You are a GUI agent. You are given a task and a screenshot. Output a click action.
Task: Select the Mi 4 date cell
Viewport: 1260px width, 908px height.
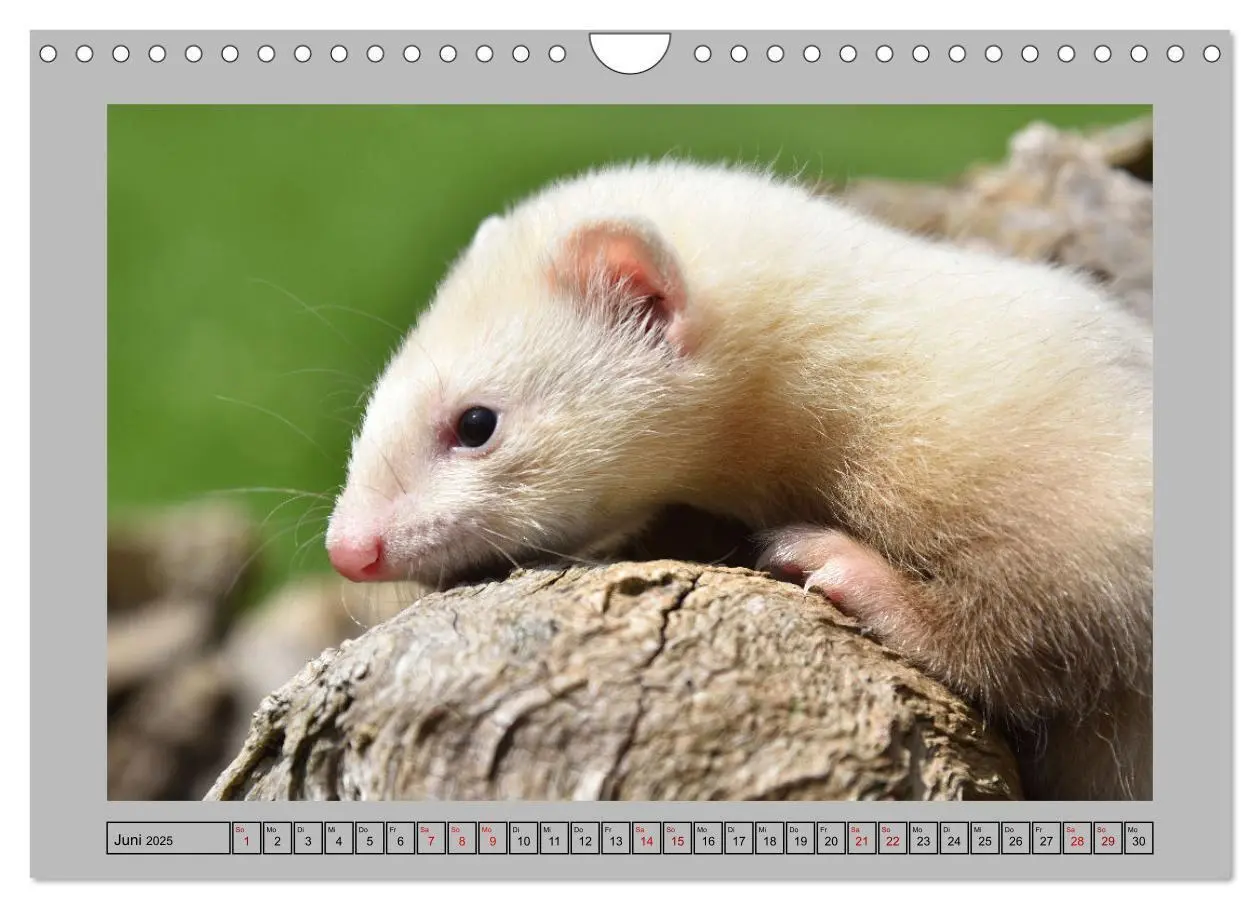coord(338,838)
